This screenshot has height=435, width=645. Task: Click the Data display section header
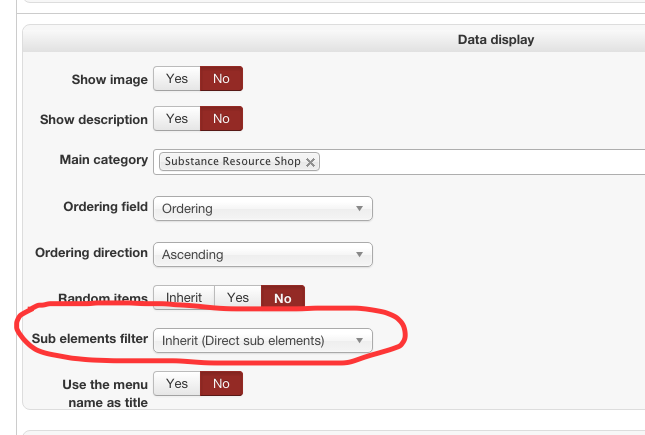[495, 40]
